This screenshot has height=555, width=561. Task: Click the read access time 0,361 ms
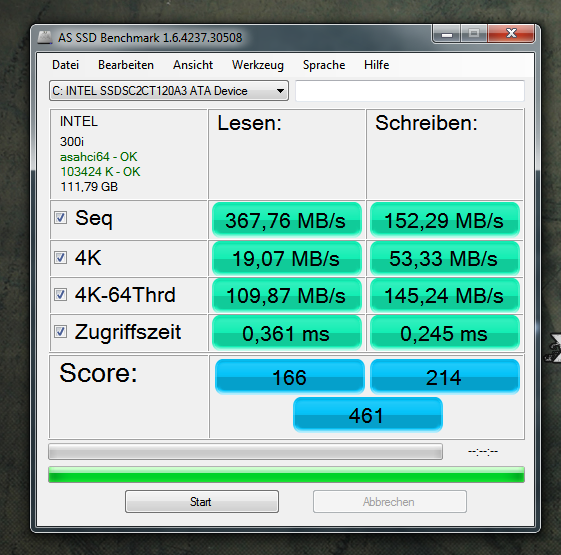pos(287,333)
